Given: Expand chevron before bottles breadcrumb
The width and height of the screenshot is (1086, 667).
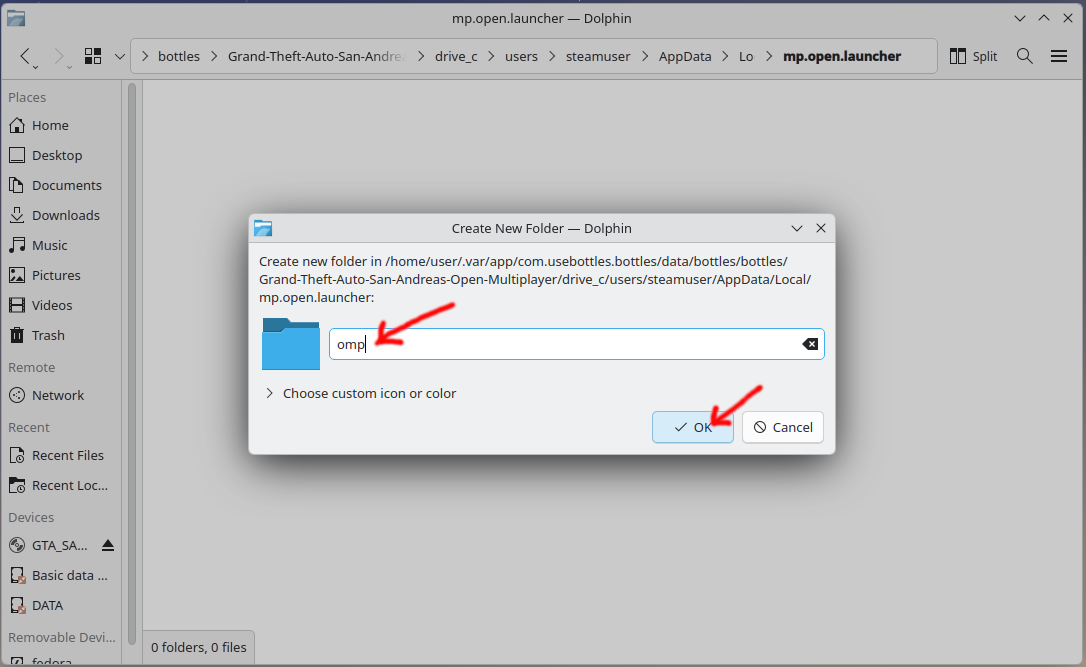Looking at the screenshot, I should (145, 56).
